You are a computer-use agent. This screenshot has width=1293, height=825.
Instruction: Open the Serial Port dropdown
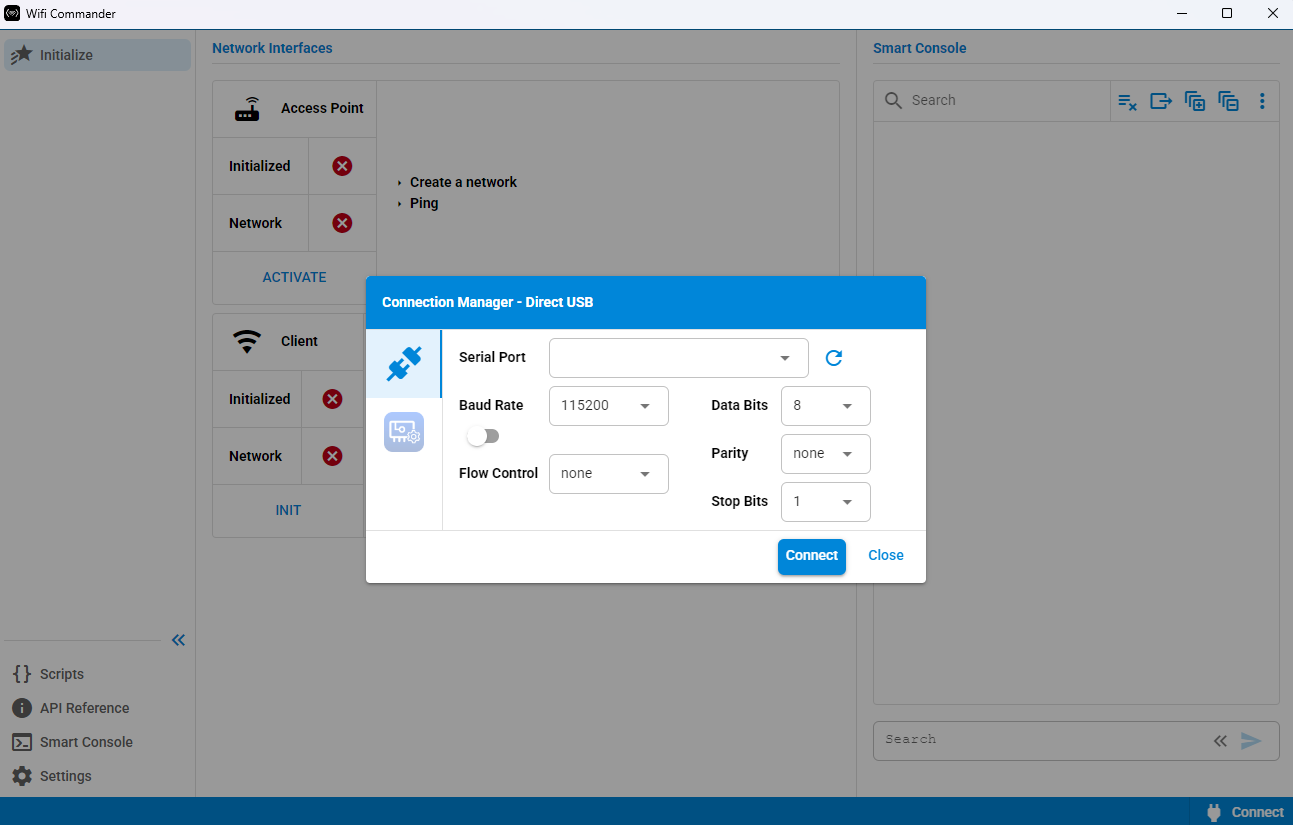point(679,358)
